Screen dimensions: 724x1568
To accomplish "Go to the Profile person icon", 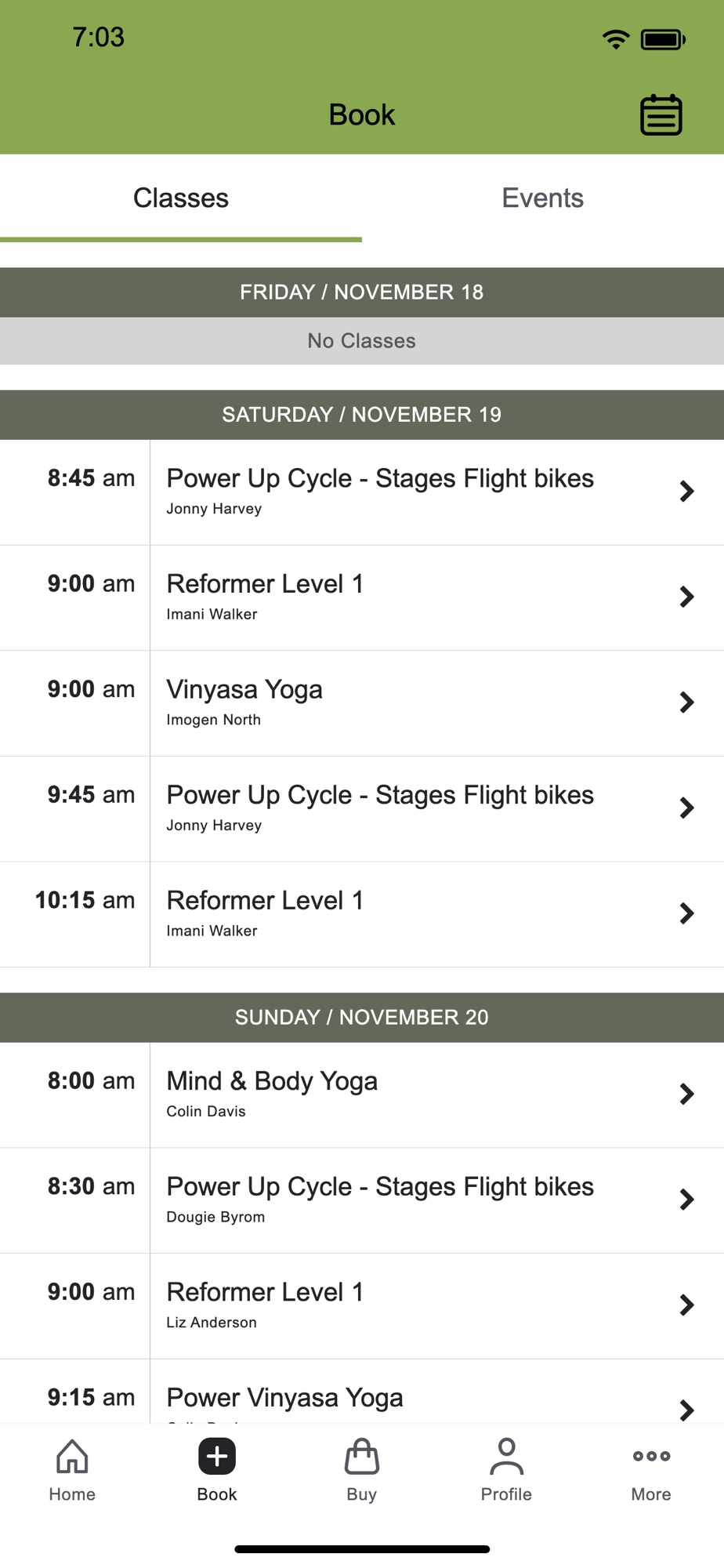I will 506,1457.
